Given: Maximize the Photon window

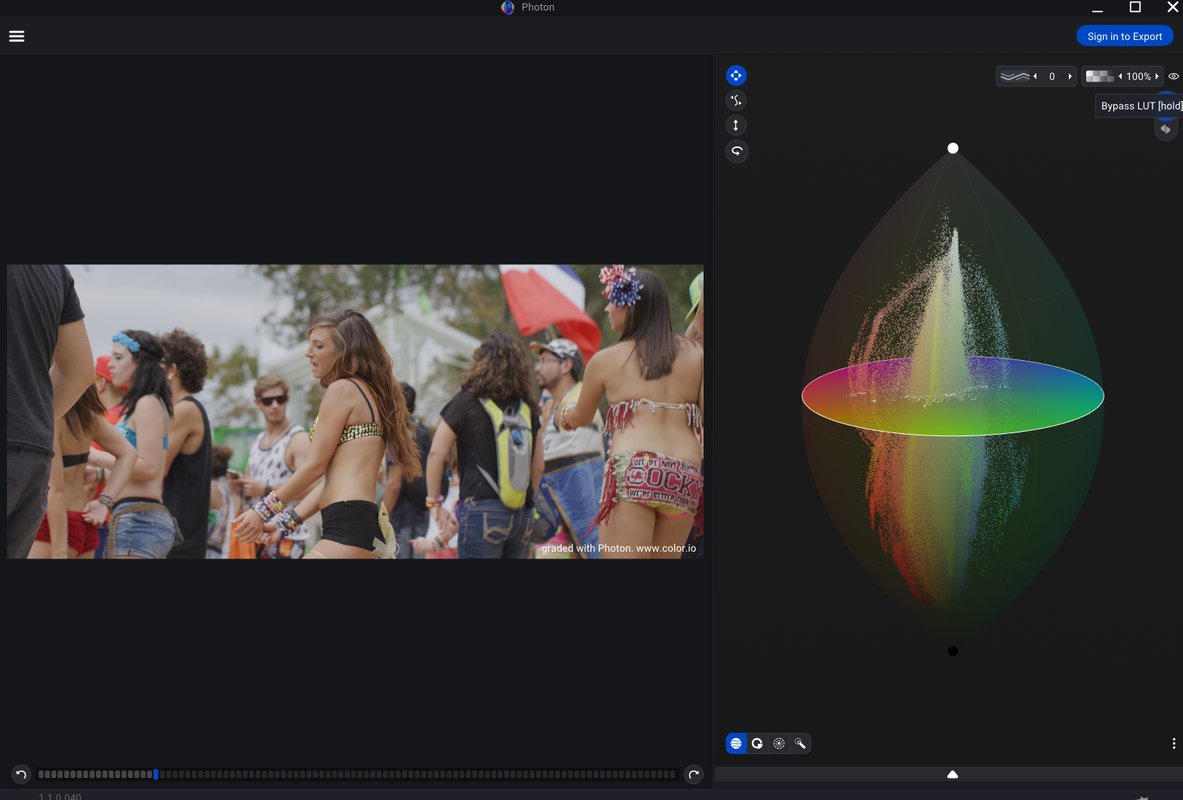Looking at the screenshot, I should [x=1135, y=7].
